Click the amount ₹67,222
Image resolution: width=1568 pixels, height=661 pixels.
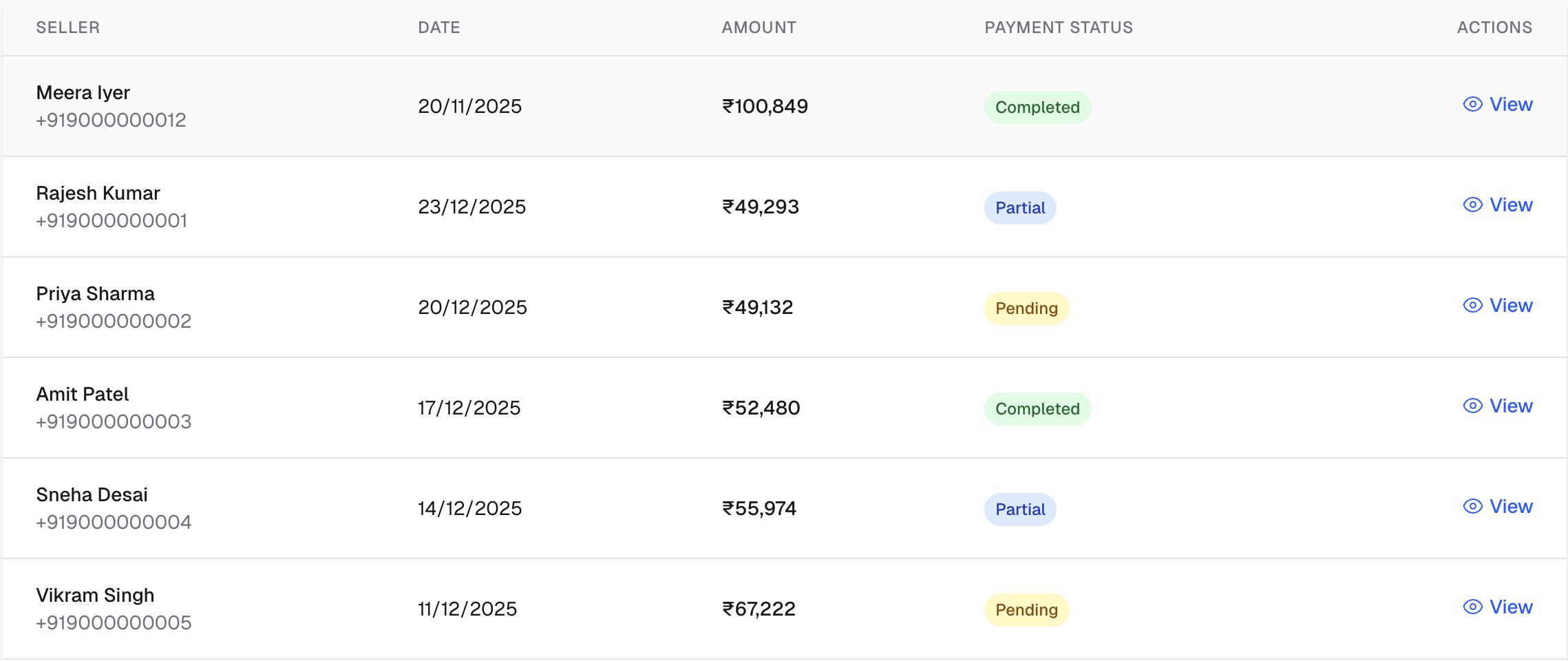coord(759,609)
